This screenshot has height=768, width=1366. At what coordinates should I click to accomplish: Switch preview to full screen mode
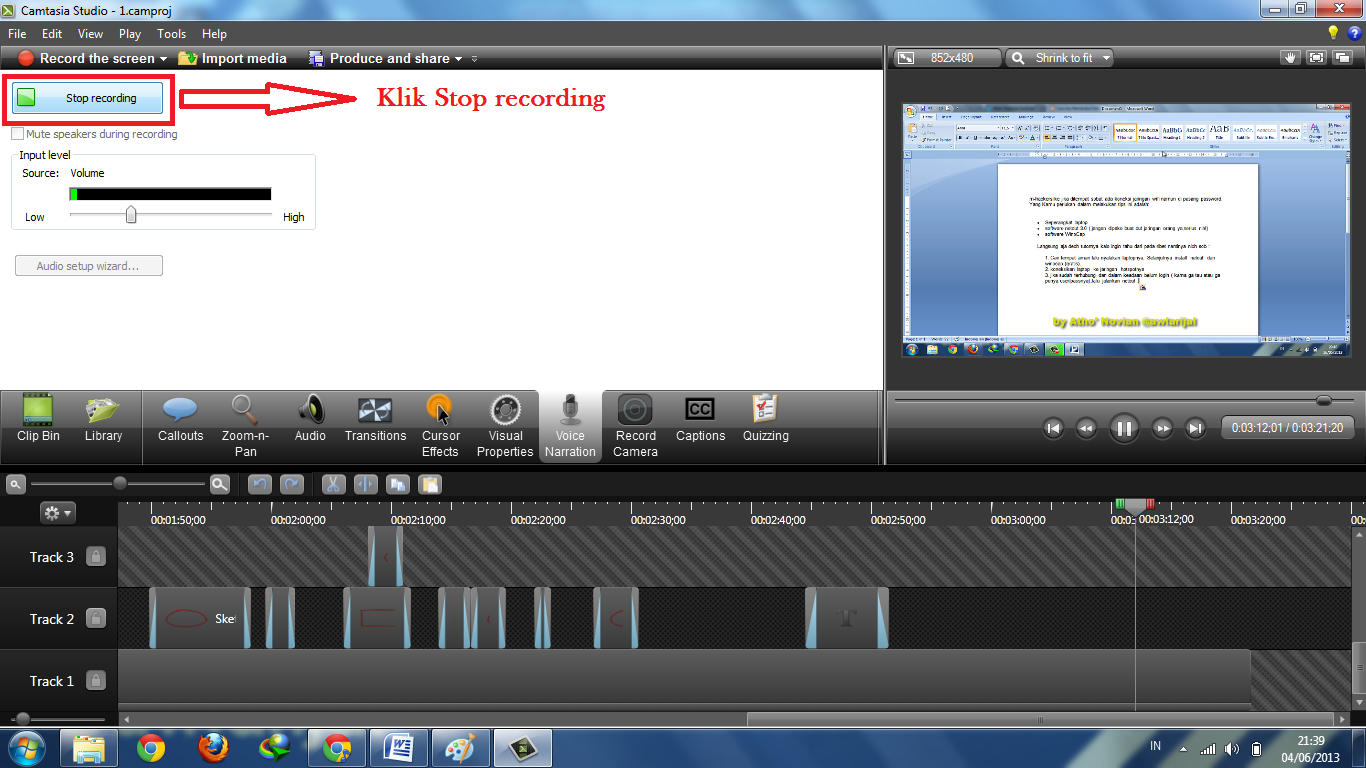[1316, 58]
